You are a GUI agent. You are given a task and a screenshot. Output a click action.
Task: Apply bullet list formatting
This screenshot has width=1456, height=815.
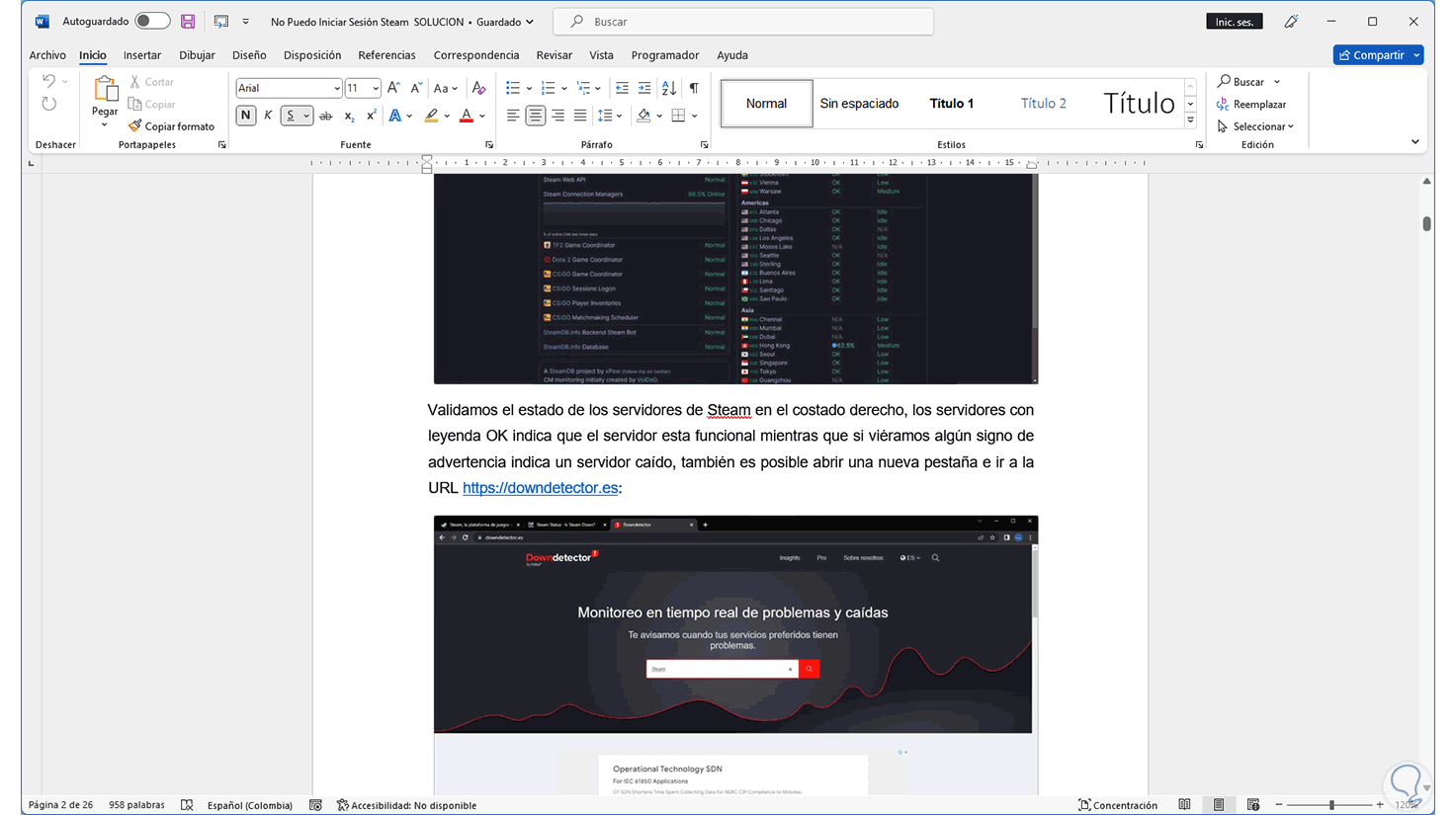pos(513,88)
